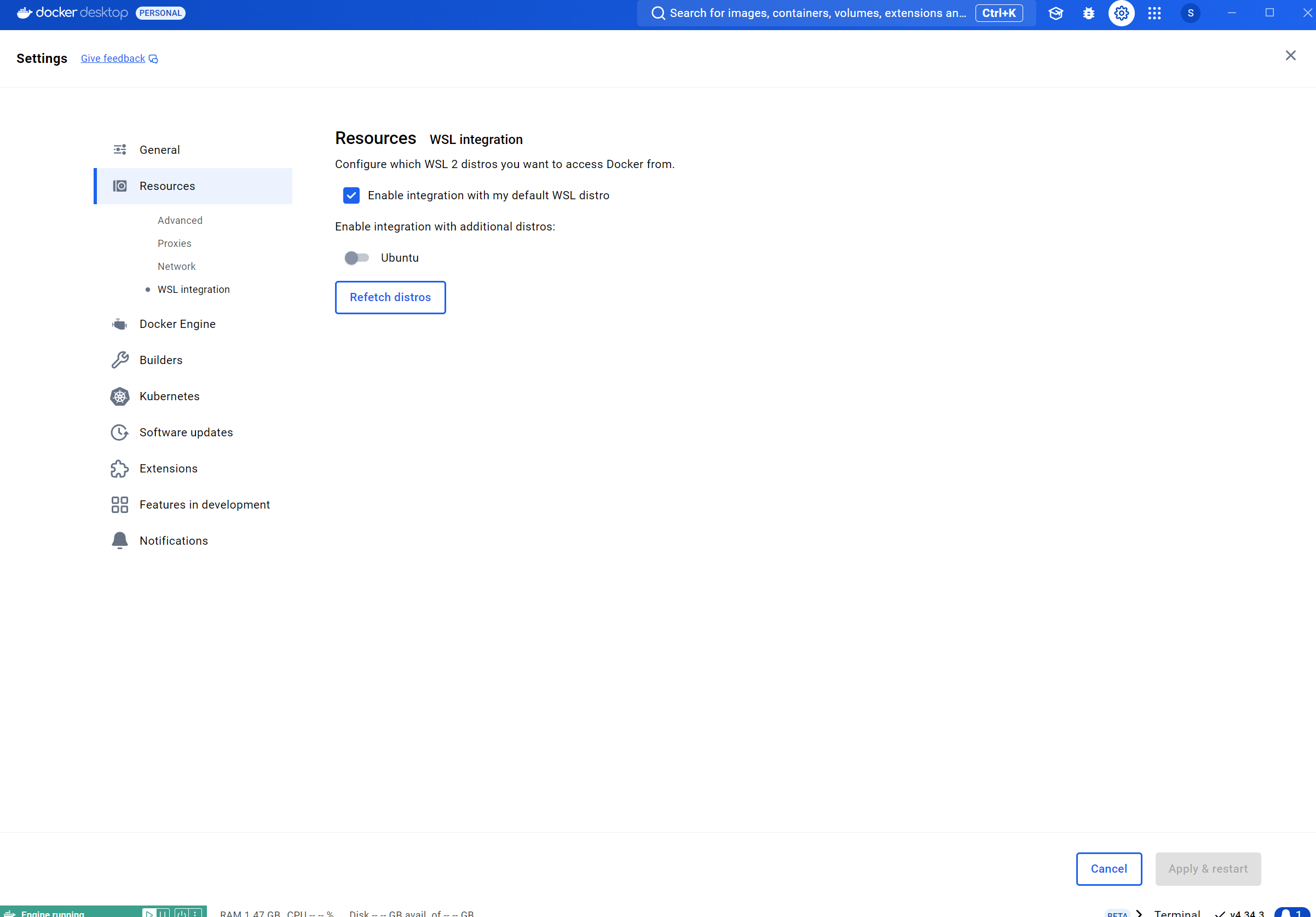Screen dimensions: 1316x917
Task: Click the Extensions puzzle piece icon
Action: [x=120, y=469]
